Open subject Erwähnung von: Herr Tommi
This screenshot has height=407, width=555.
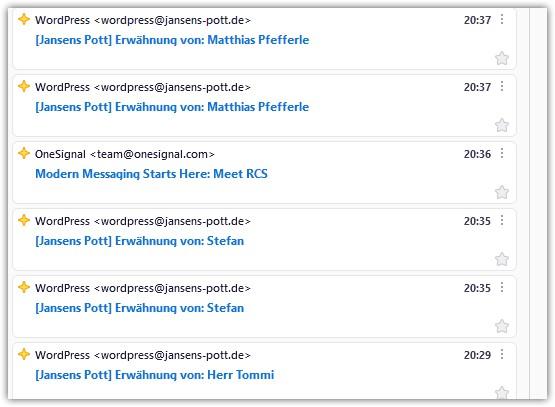[x=155, y=375]
